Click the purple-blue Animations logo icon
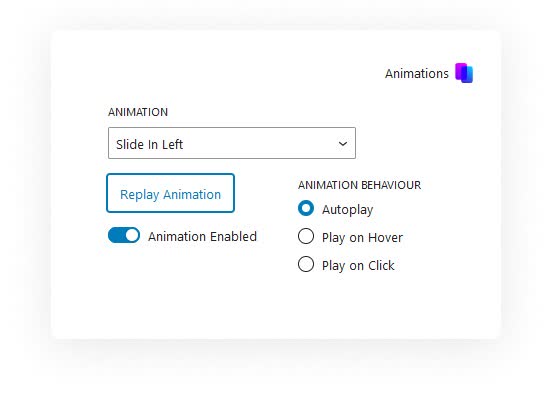Screen dimensions: 552x396 (464, 73)
